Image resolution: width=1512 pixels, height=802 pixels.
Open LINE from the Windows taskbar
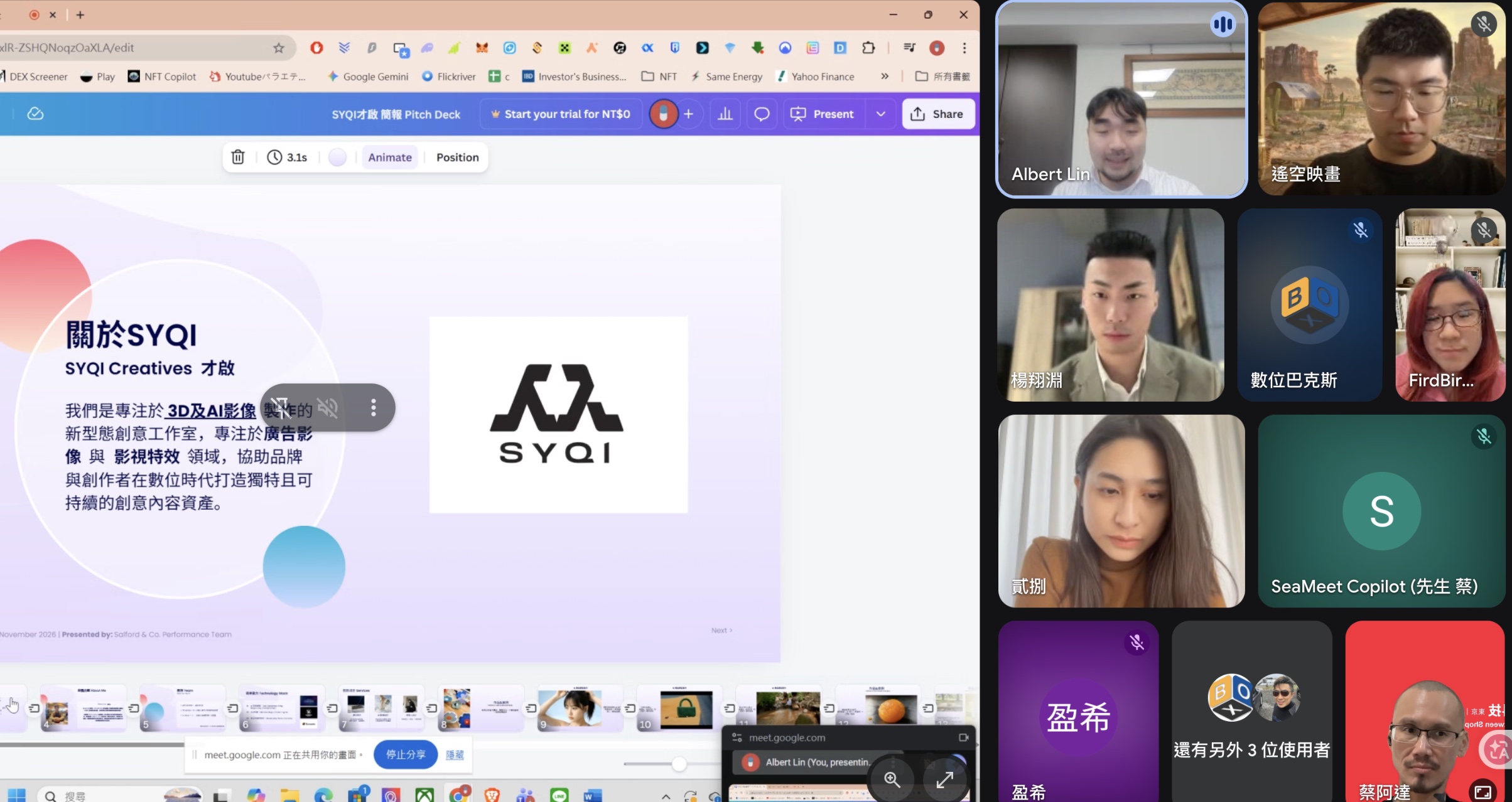tap(559, 795)
